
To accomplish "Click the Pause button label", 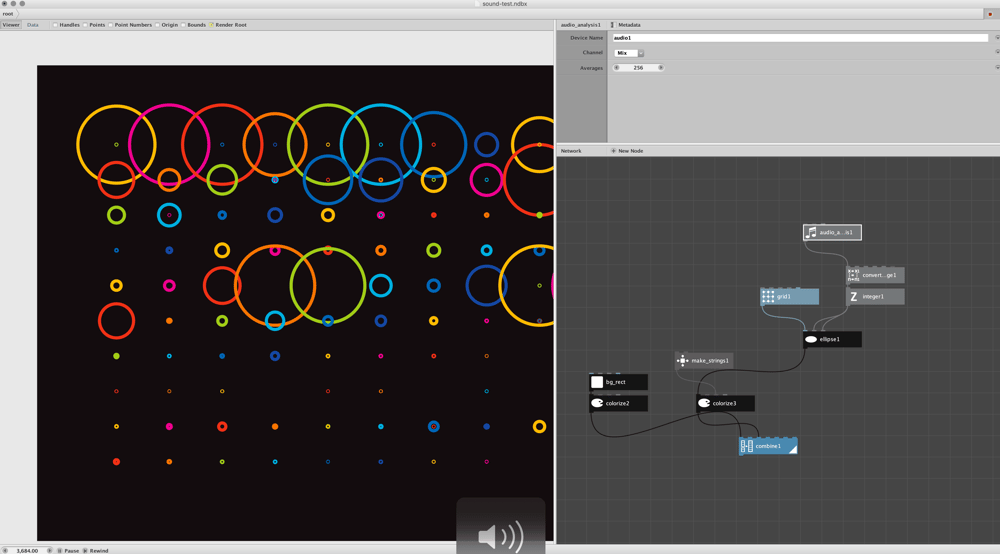I will click(71, 551).
